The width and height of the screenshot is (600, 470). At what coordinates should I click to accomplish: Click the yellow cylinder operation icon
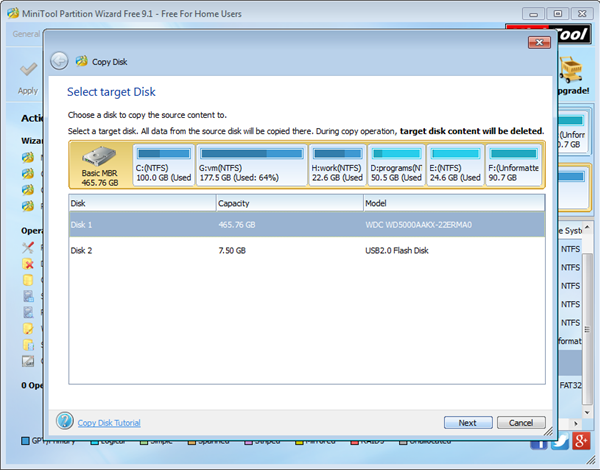[x=28, y=280]
